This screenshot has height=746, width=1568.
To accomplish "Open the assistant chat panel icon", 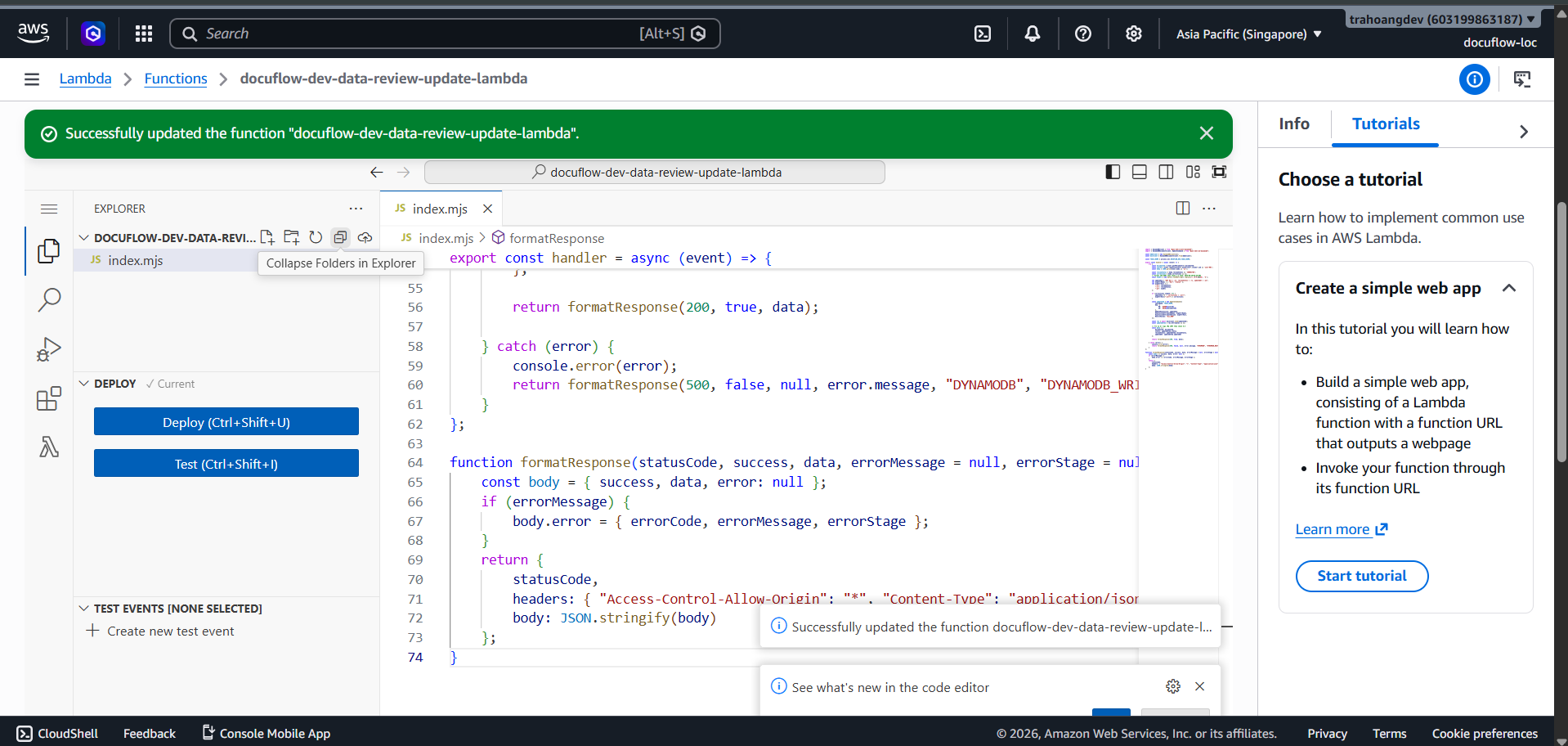I will tap(1522, 79).
